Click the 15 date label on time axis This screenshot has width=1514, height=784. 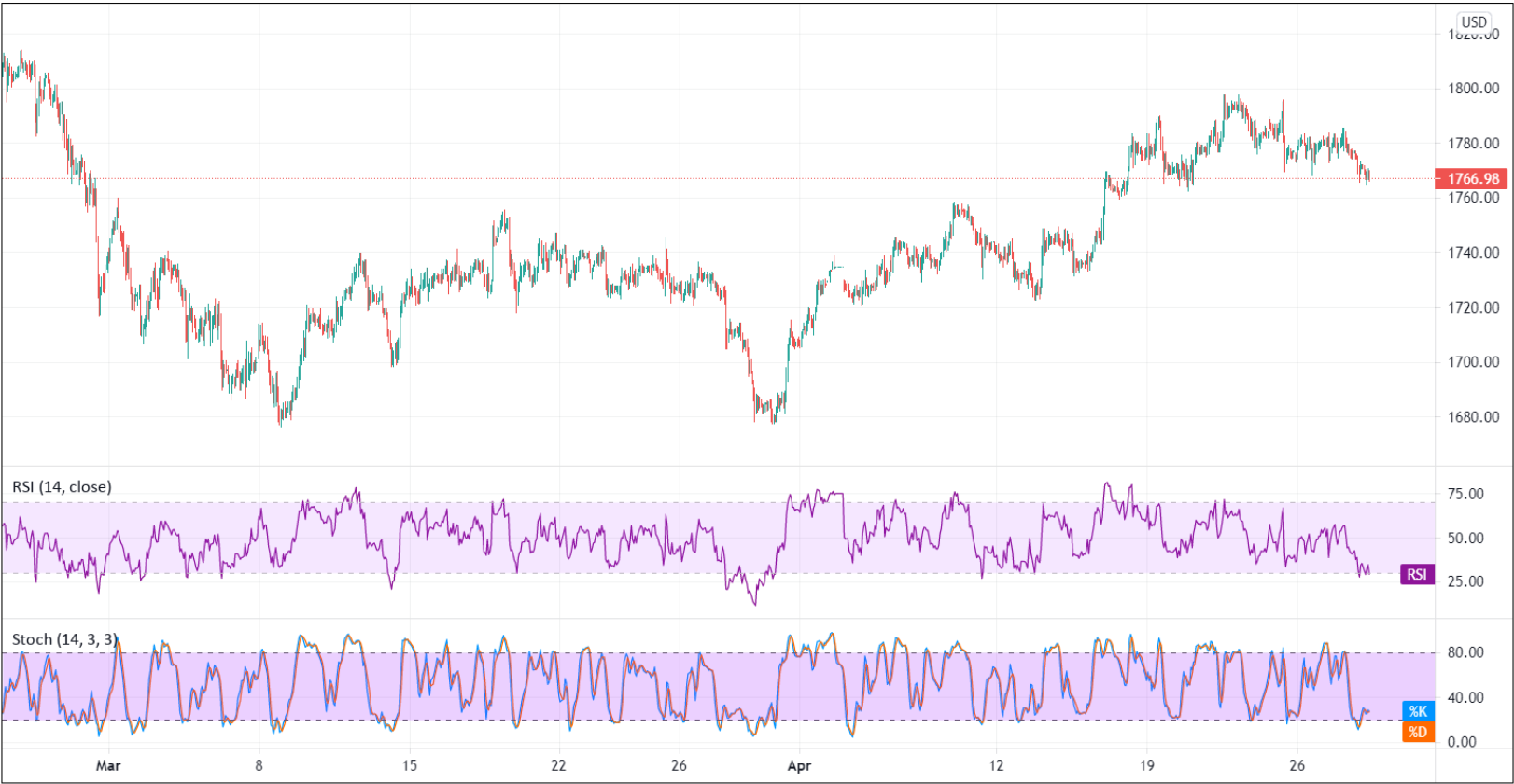[409, 765]
